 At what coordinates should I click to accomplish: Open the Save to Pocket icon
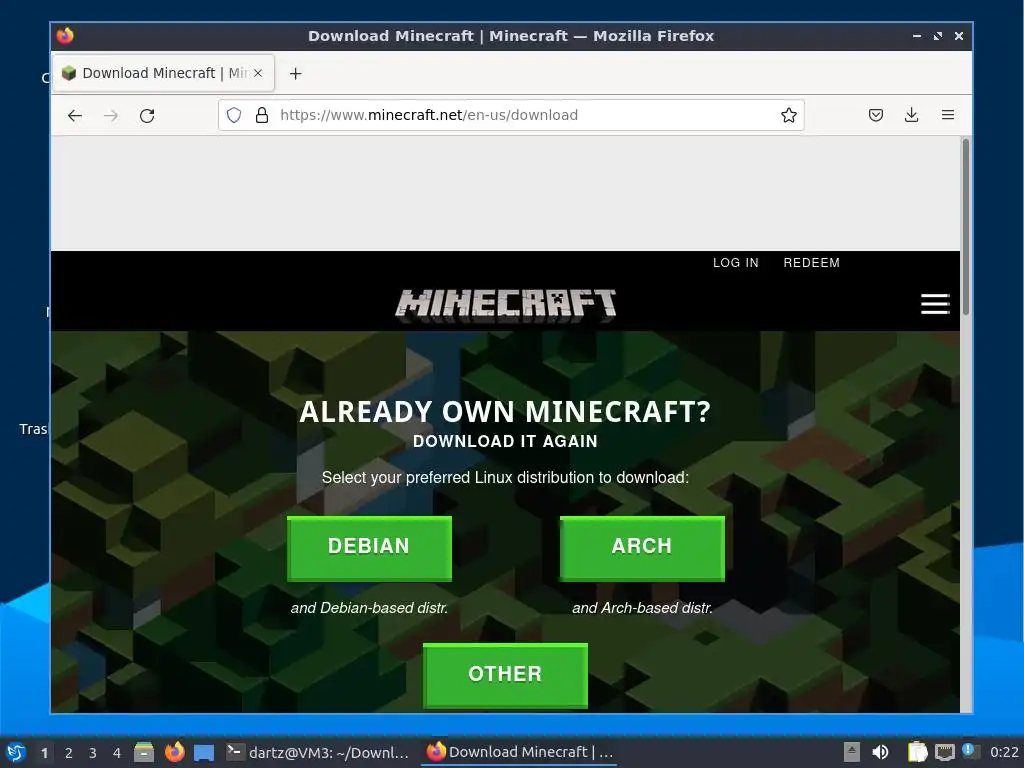(876, 116)
